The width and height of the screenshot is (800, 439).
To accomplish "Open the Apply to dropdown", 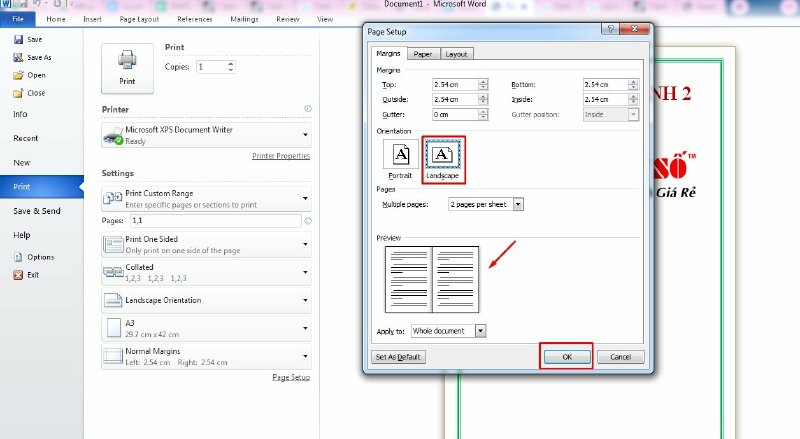I will click(481, 330).
